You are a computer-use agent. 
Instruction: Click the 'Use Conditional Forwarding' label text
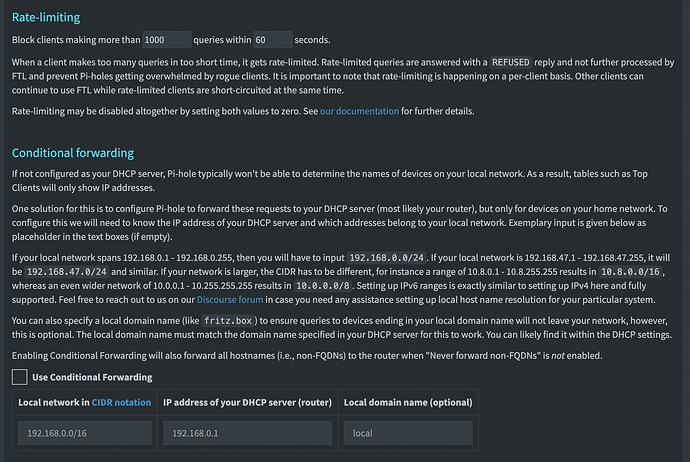click(93, 377)
